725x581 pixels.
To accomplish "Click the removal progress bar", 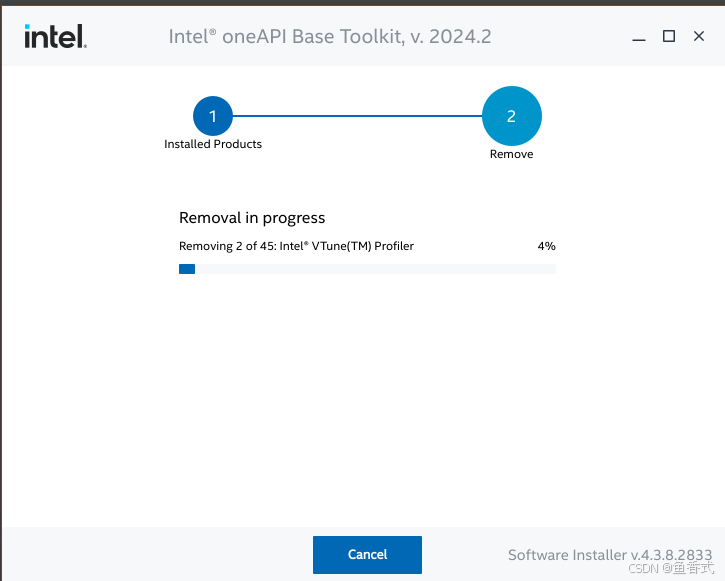I will tap(367, 269).
